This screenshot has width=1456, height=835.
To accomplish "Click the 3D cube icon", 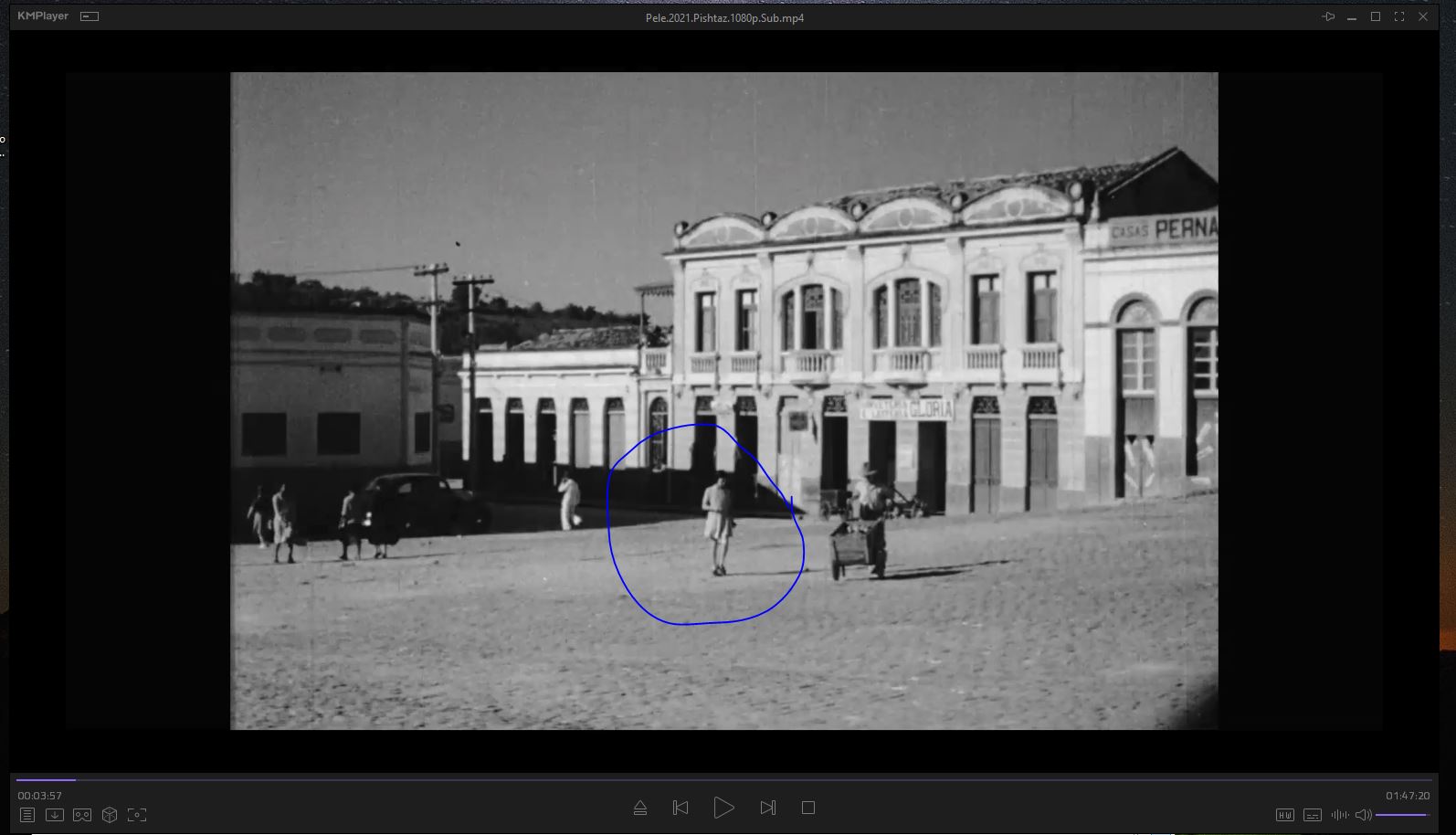I will tap(110, 815).
